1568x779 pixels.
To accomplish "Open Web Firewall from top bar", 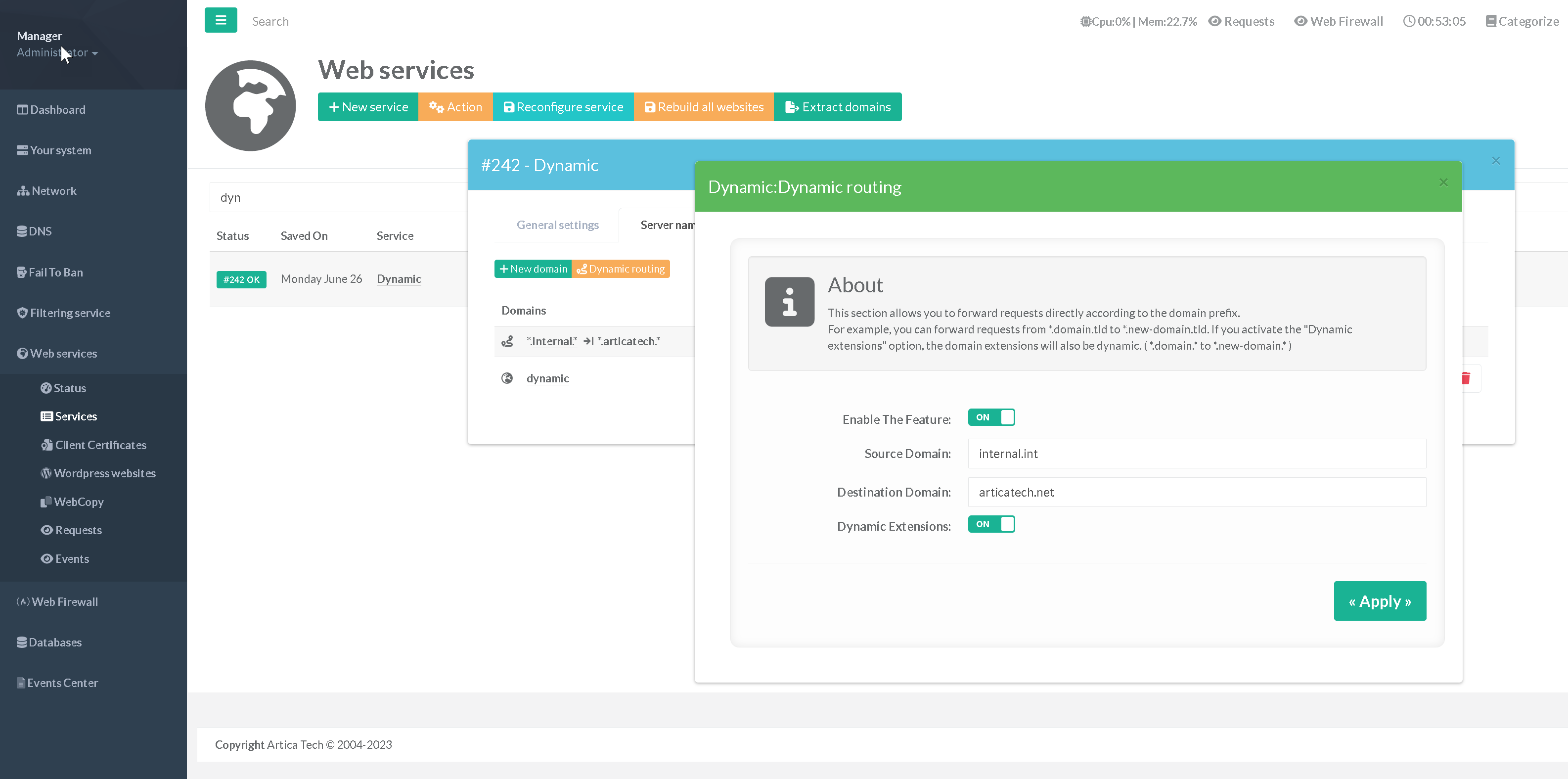I will (1338, 21).
